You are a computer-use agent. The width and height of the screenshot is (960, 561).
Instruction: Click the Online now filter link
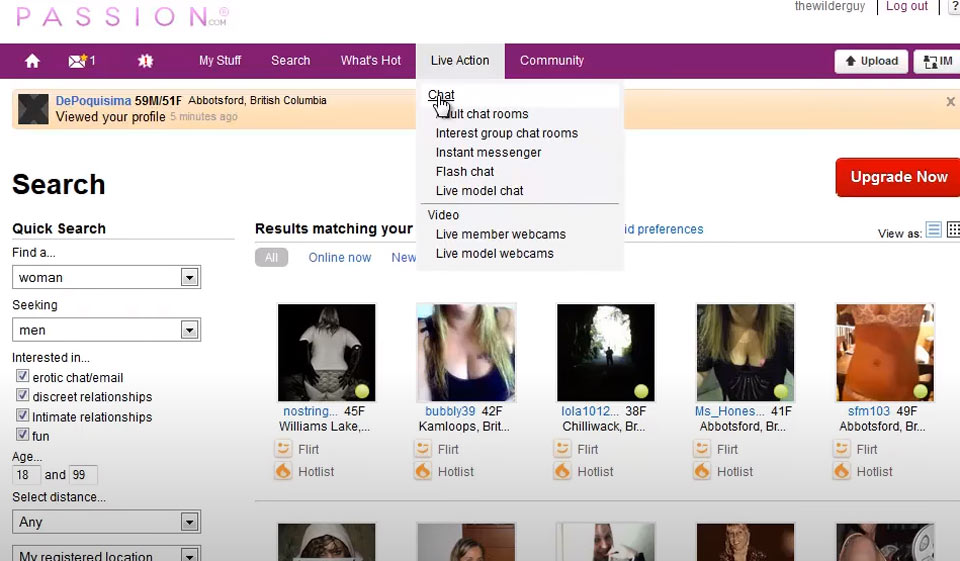(x=339, y=257)
